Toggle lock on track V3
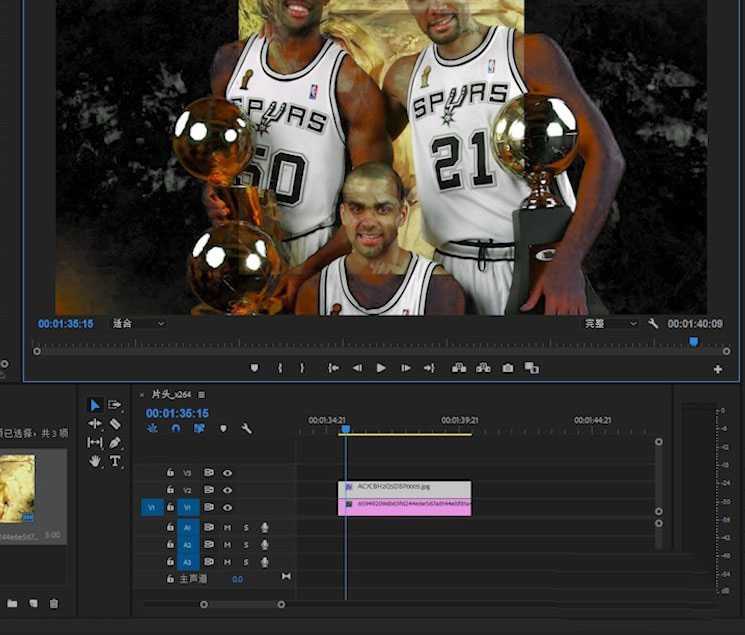 (171, 472)
